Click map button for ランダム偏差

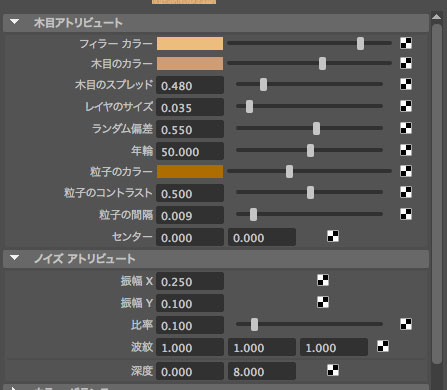click(x=406, y=128)
